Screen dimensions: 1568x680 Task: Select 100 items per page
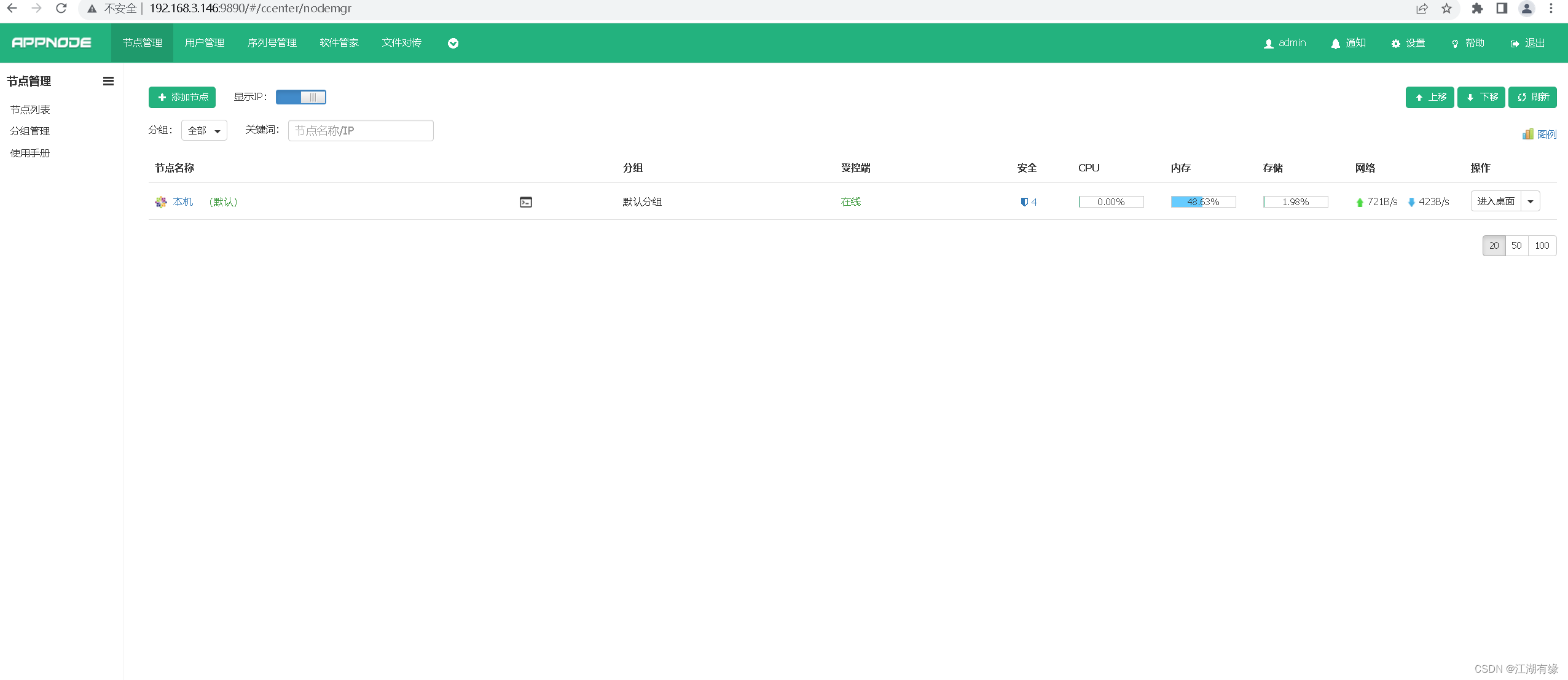[x=1542, y=246]
